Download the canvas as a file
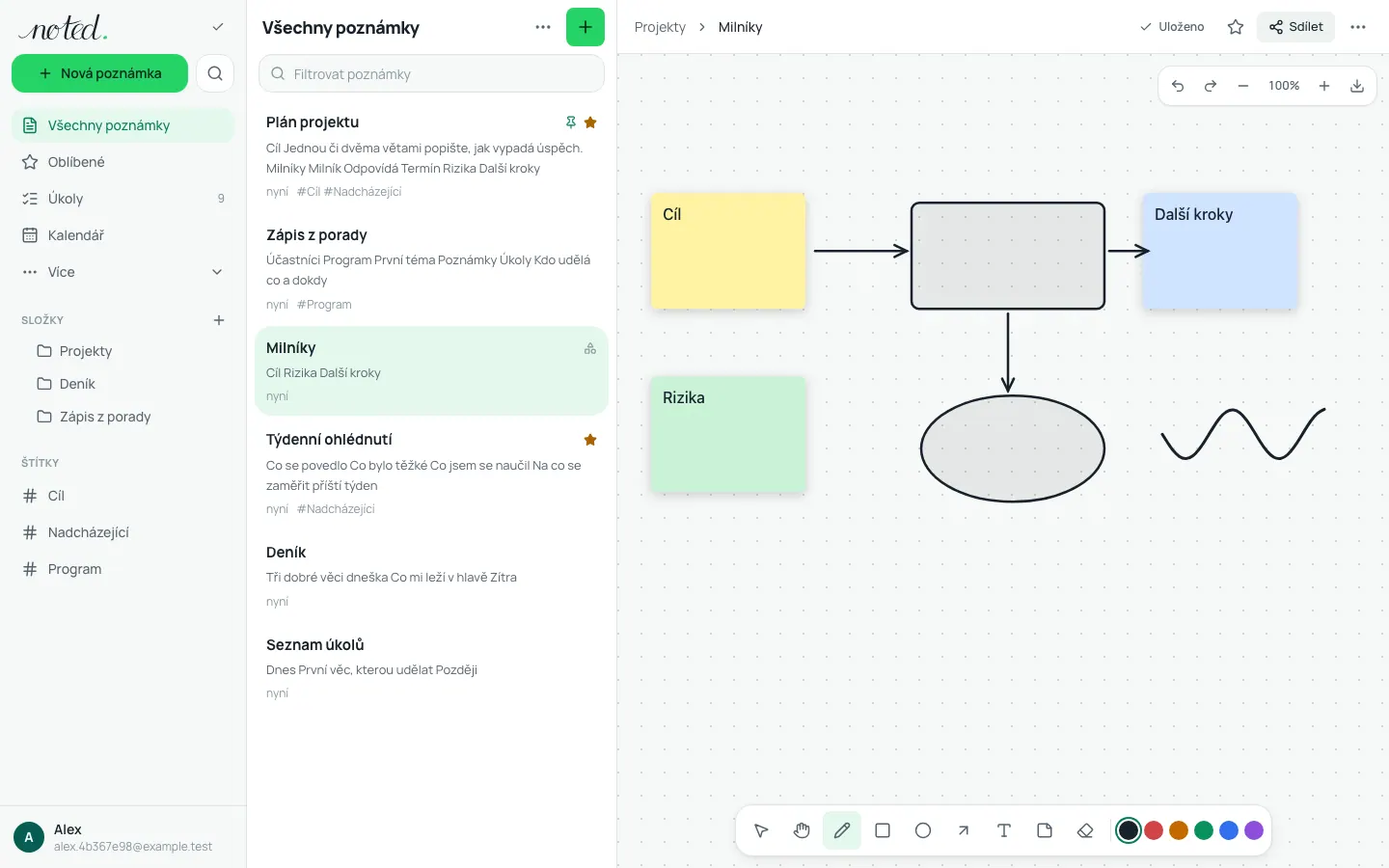The image size is (1389, 868). [1357, 86]
